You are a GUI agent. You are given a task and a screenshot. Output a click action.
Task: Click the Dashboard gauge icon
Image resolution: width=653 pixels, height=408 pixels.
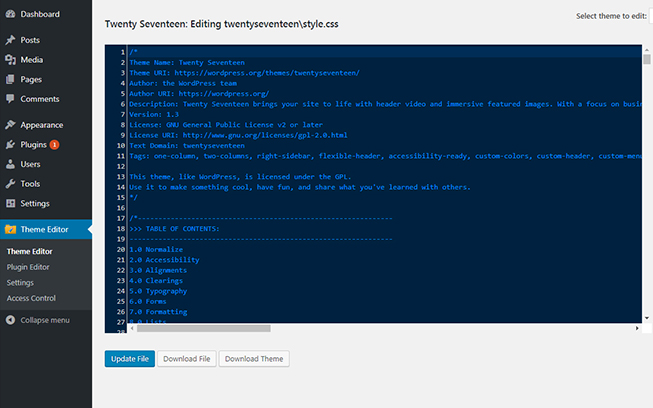click(10, 14)
